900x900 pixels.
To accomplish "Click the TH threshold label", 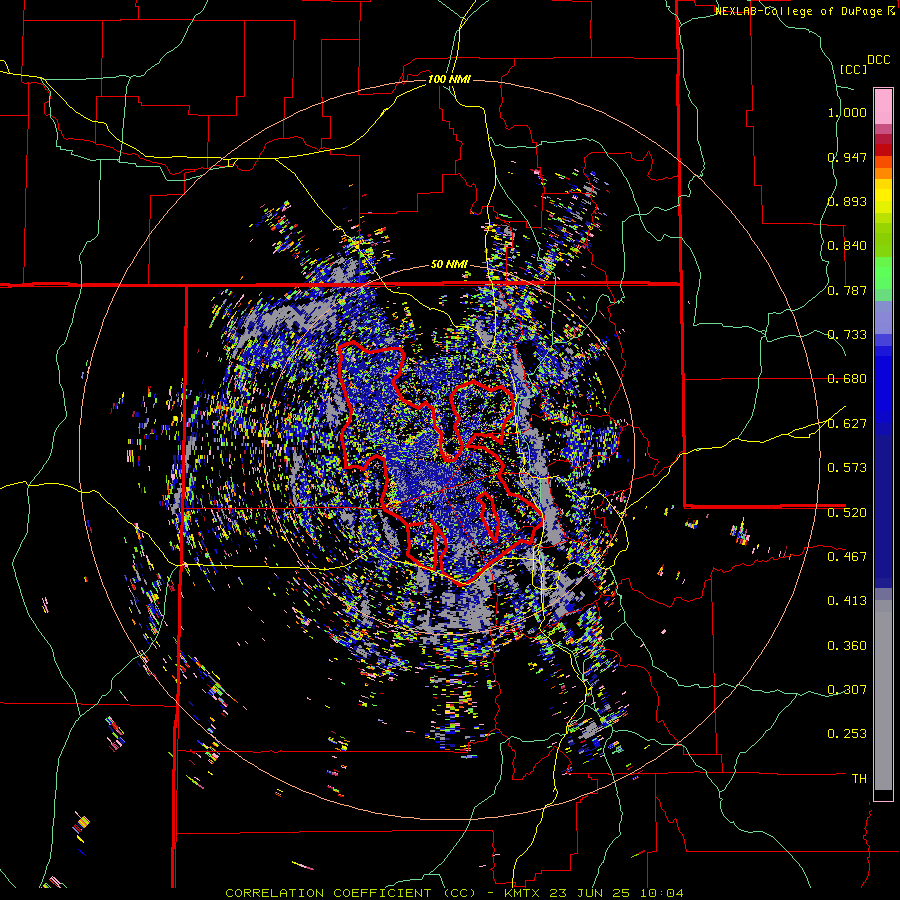I will click(x=859, y=779).
